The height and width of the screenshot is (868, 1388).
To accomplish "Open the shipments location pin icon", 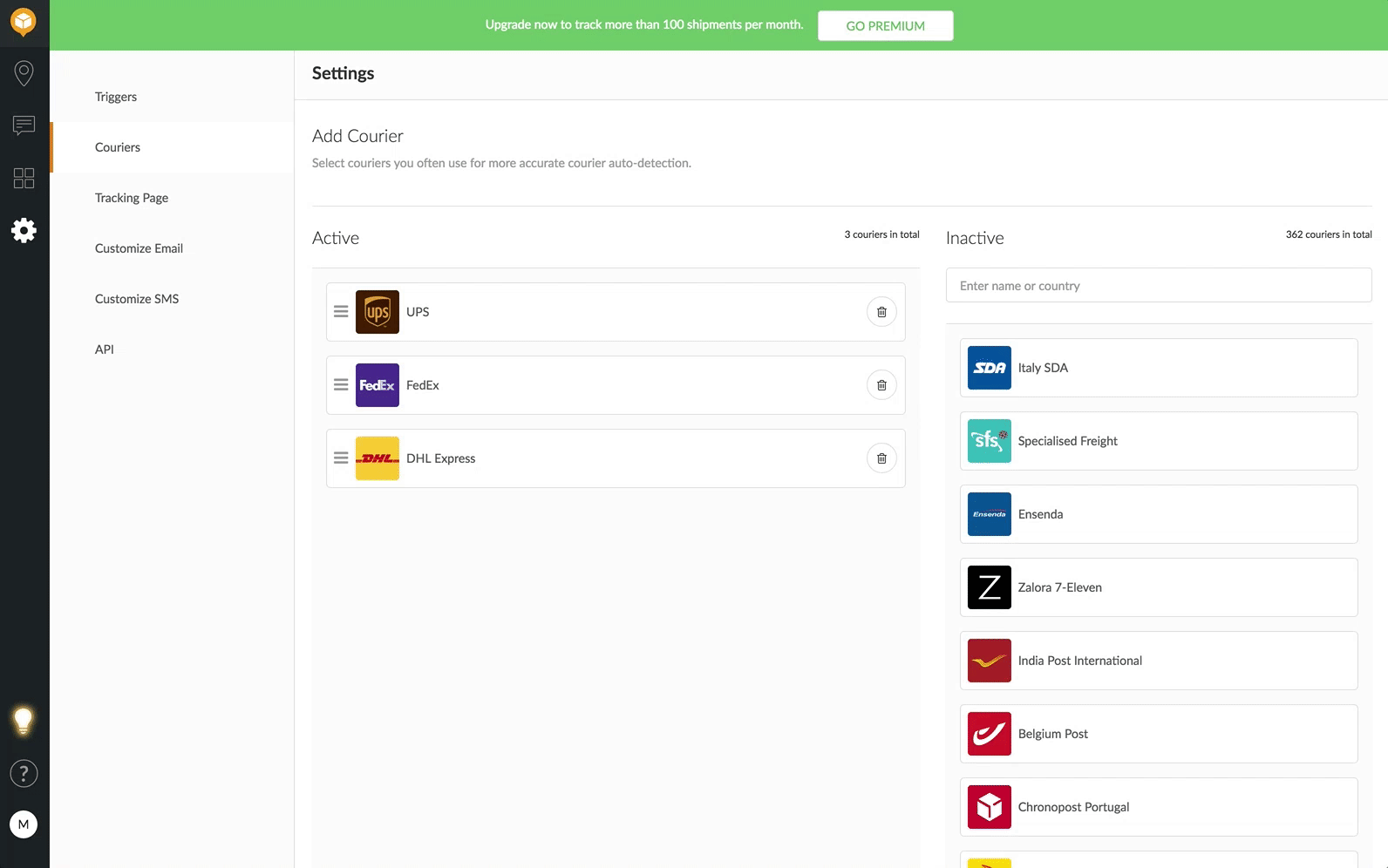I will [24, 73].
